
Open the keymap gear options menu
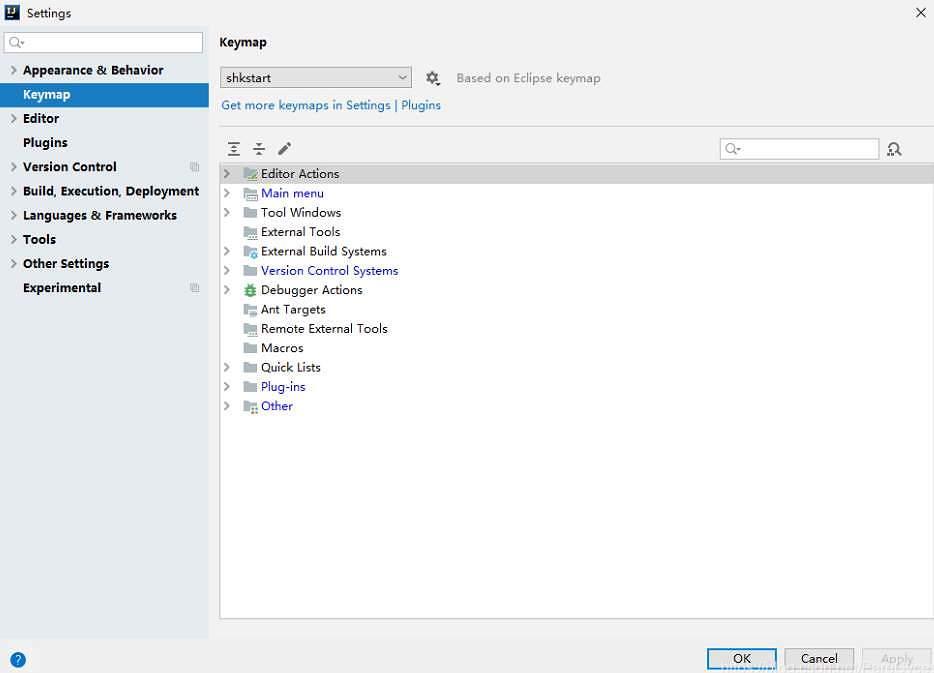click(x=432, y=78)
